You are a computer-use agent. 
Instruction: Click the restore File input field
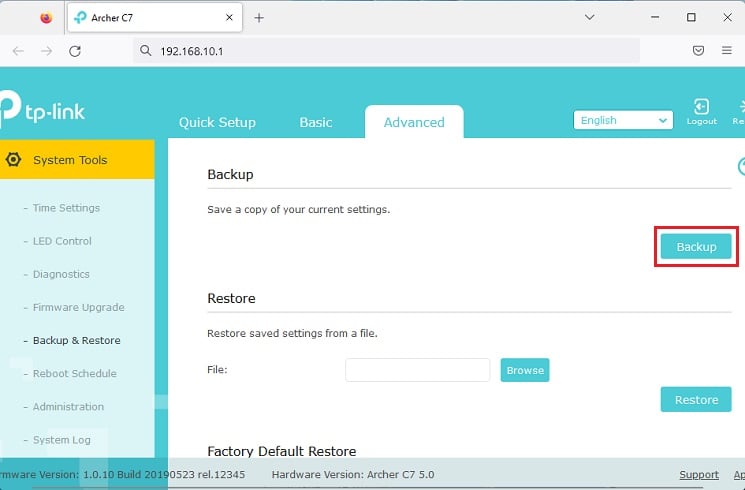[417, 370]
